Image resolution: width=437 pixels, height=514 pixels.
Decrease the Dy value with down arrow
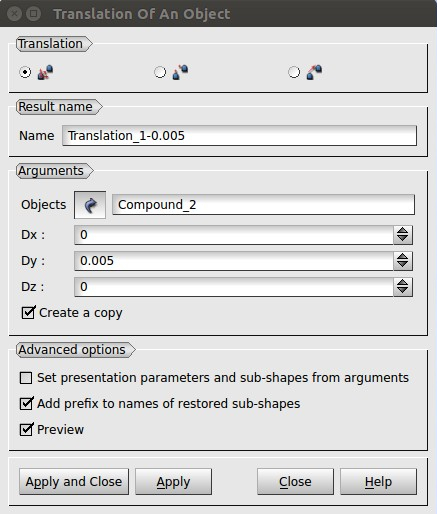click(403, 265)
